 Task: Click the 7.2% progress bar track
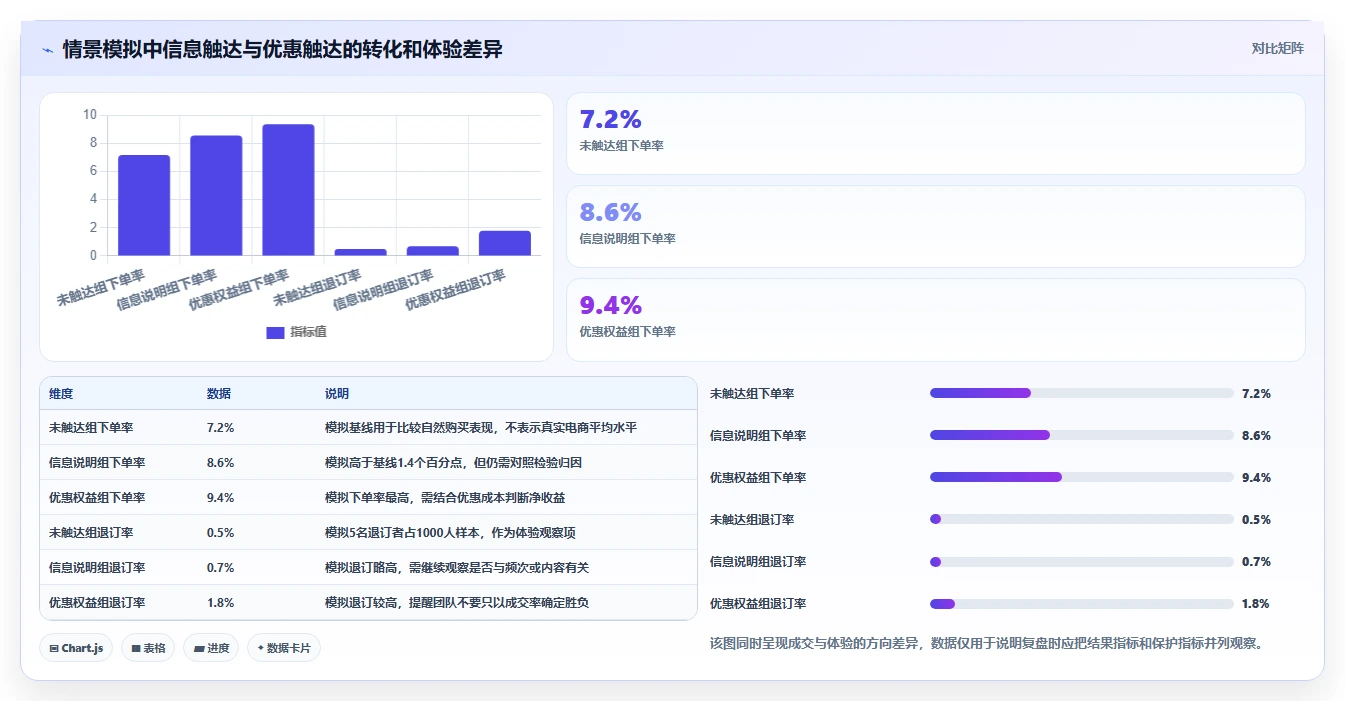click(1082, 393)
